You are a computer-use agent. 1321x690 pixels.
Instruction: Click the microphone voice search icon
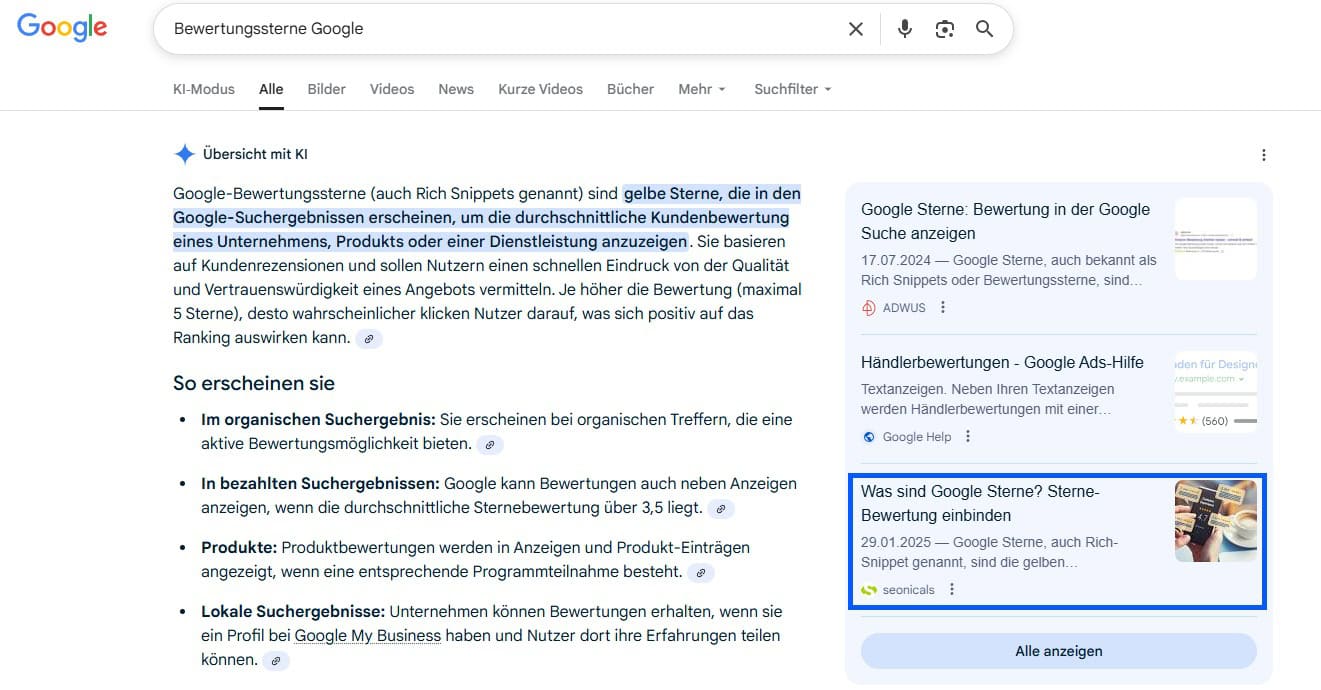[x=904, y=29]
